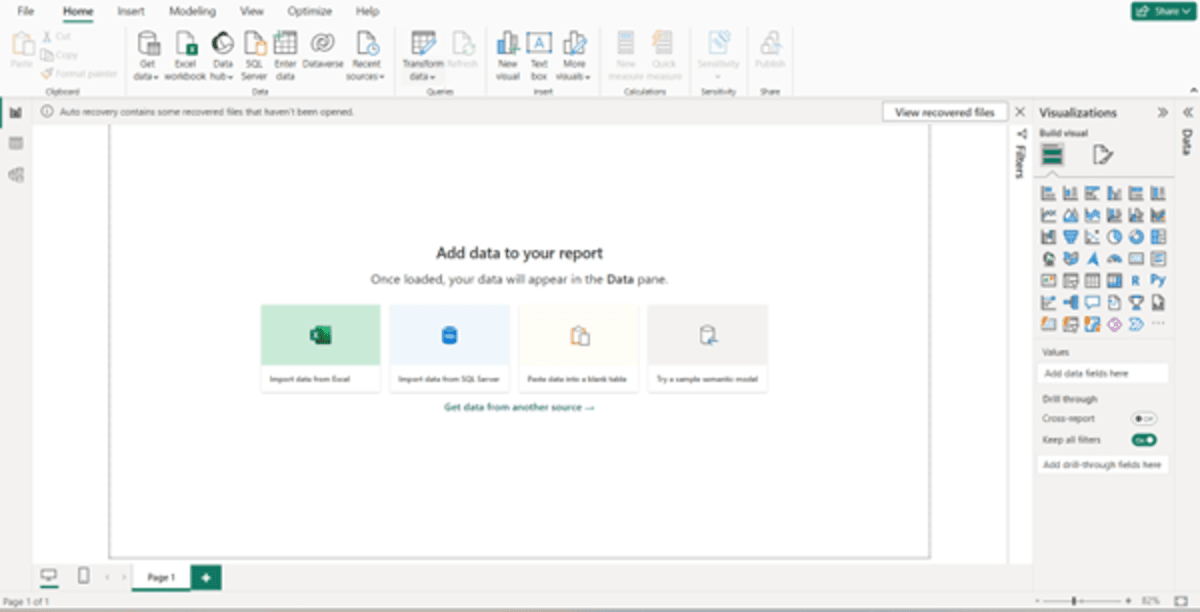Click the SQL Server ribbon button
Image resolution: width=1200 pixels, height=612 pixels.
pyautogui.click(x=254, y=55)
